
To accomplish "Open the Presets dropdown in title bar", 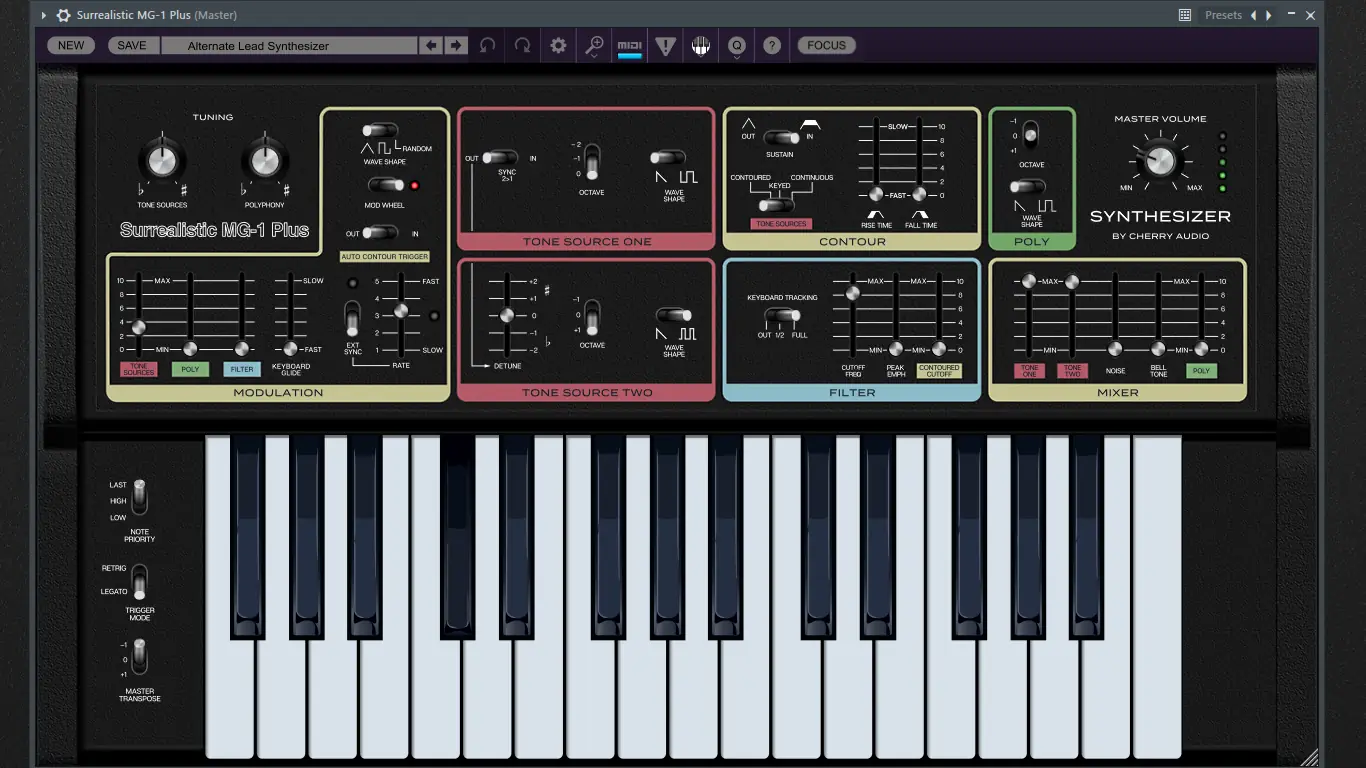I will coord(1223,15).
